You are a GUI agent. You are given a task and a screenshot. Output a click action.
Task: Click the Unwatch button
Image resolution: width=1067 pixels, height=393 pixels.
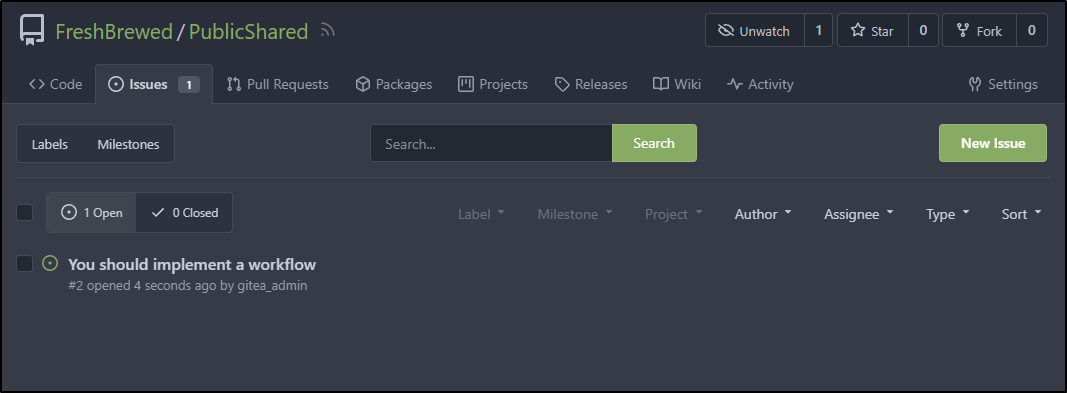click(755, 31)
